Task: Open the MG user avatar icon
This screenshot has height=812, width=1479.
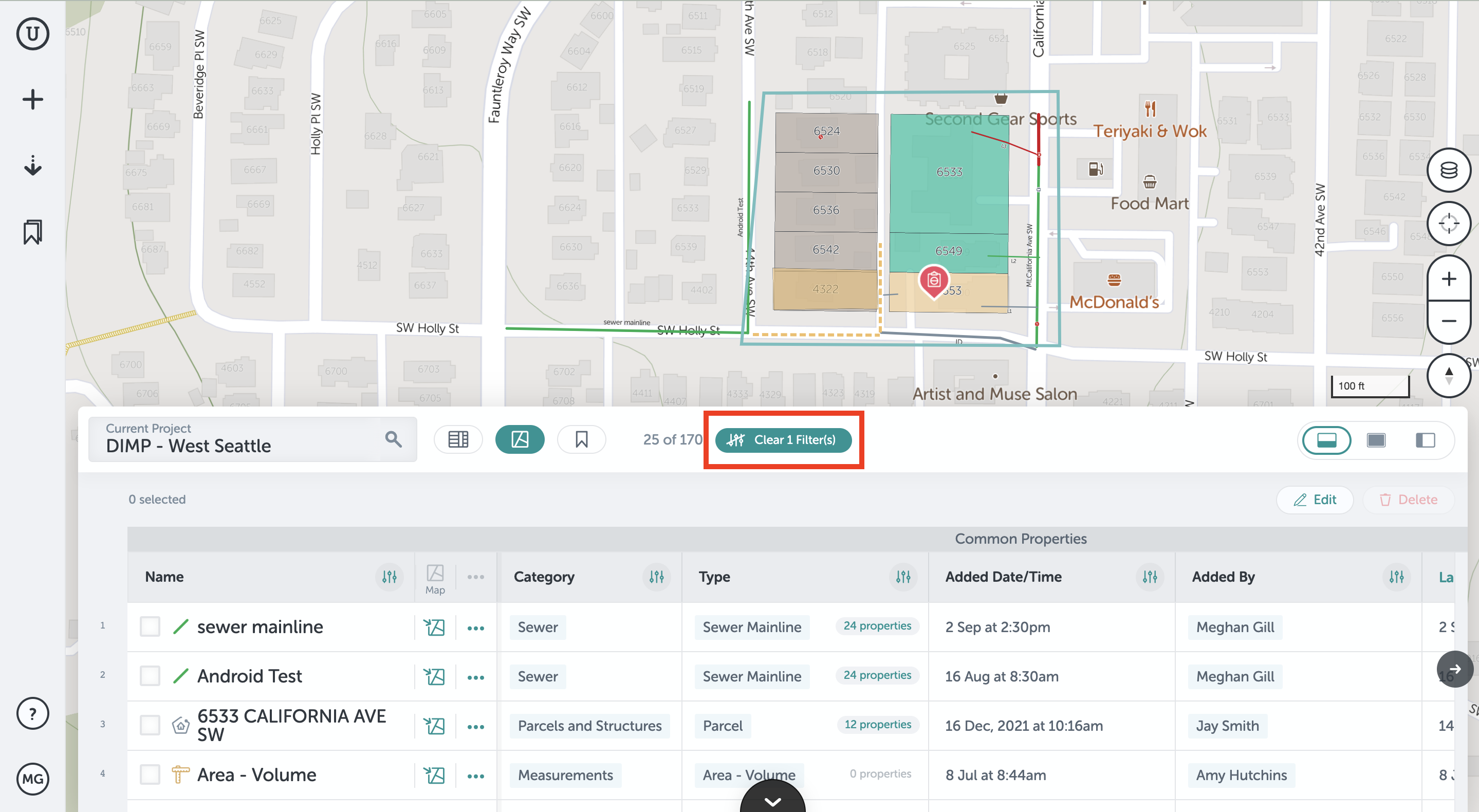Action: (33, 779)
